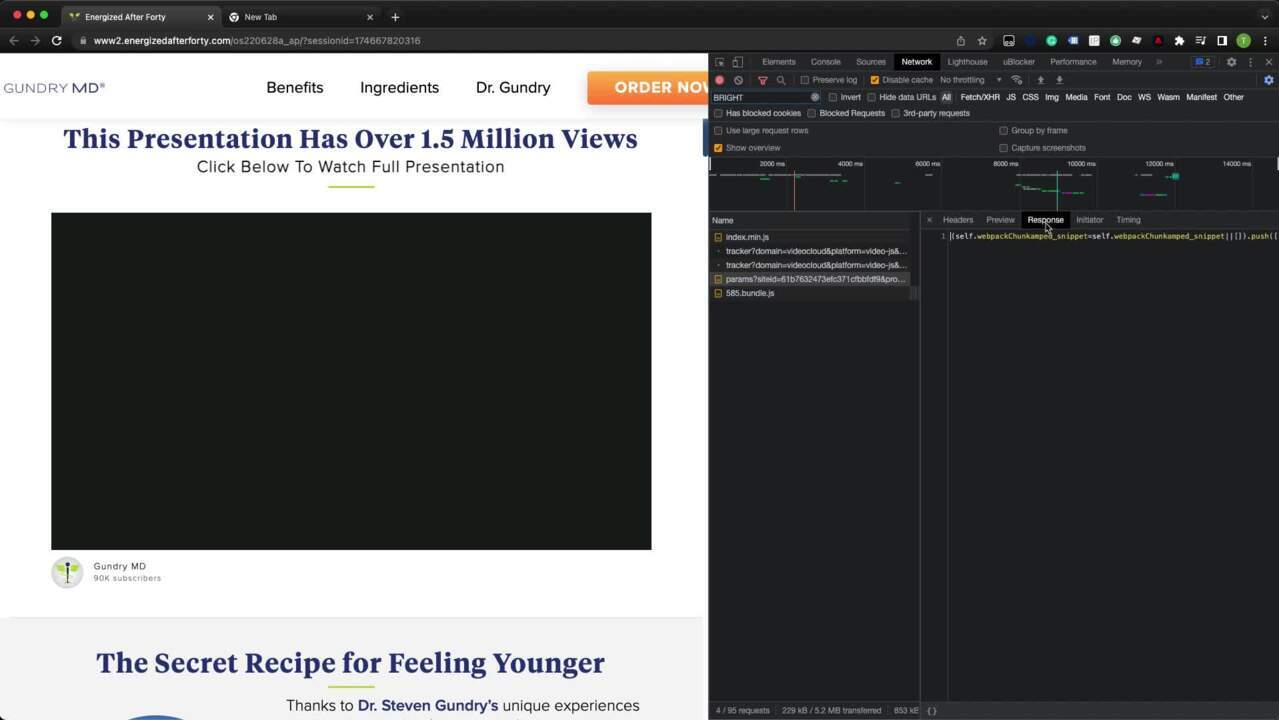Toggle the device toolbar icon
Viewport: 1279px width, 720px height.
pos(737,62)
